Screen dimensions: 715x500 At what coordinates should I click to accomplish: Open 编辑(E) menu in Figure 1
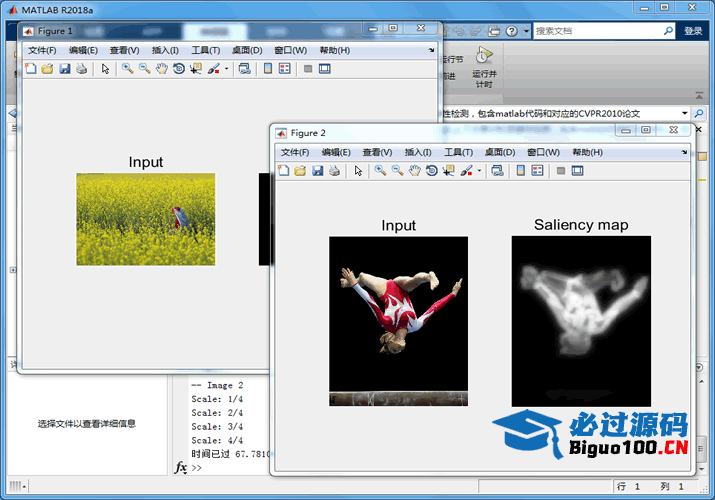(x=83, y=50)
